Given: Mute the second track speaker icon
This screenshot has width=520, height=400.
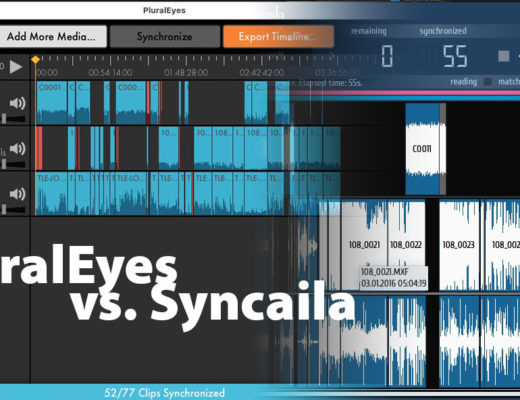Looking at the screenshot, I should coord(17,148).
